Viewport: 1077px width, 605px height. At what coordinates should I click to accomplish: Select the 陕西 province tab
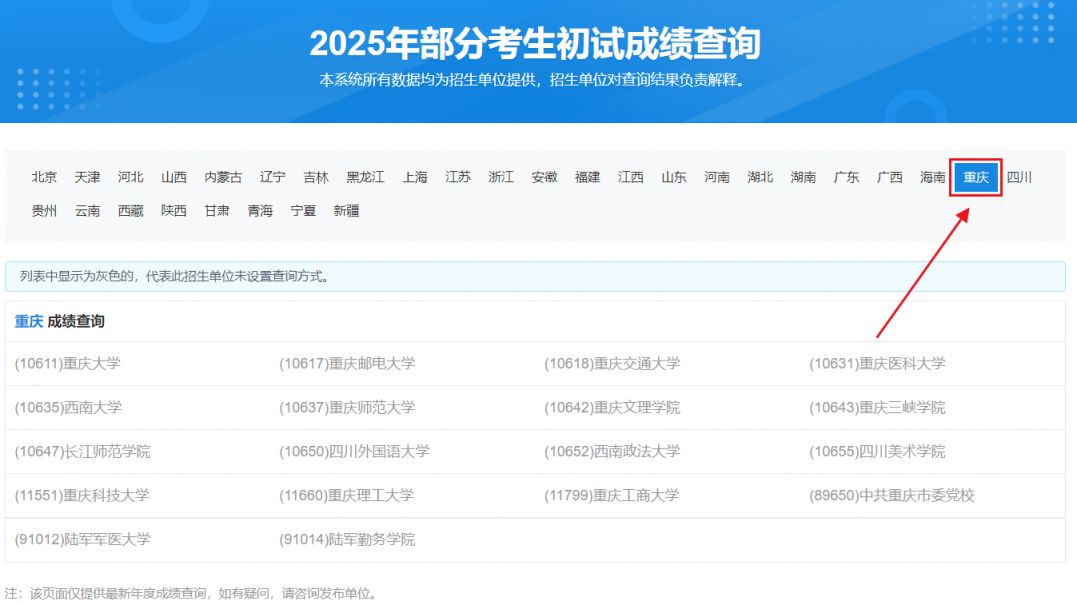(174, 211)
